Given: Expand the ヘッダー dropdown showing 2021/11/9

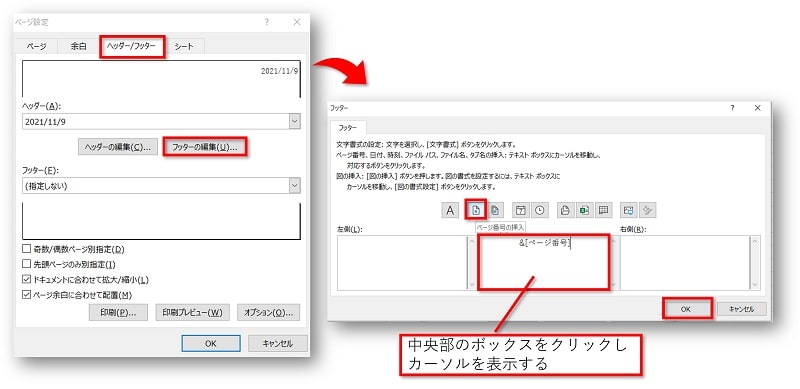Looking at the screenshot, I should pyautogui.click(x=294, y=121).
